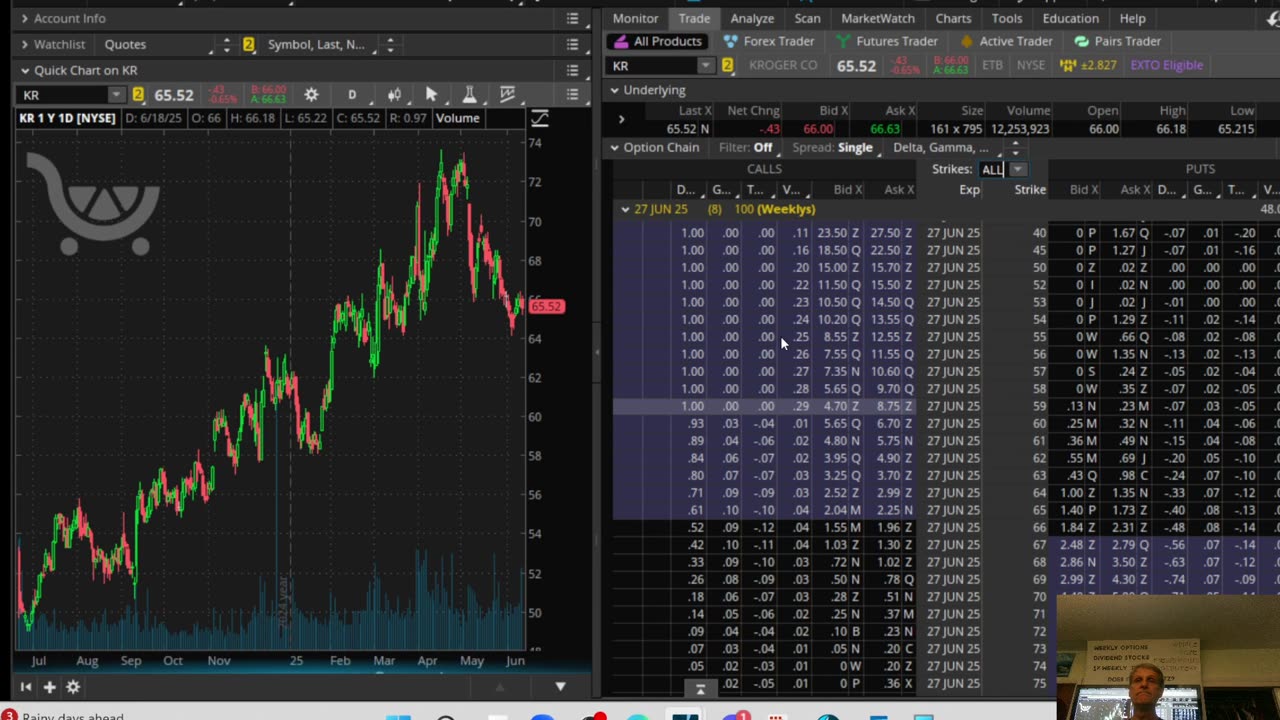This screenshot has width=1280, height=720.
Task: Collapse the Underlying section
Action: point(614,90)
